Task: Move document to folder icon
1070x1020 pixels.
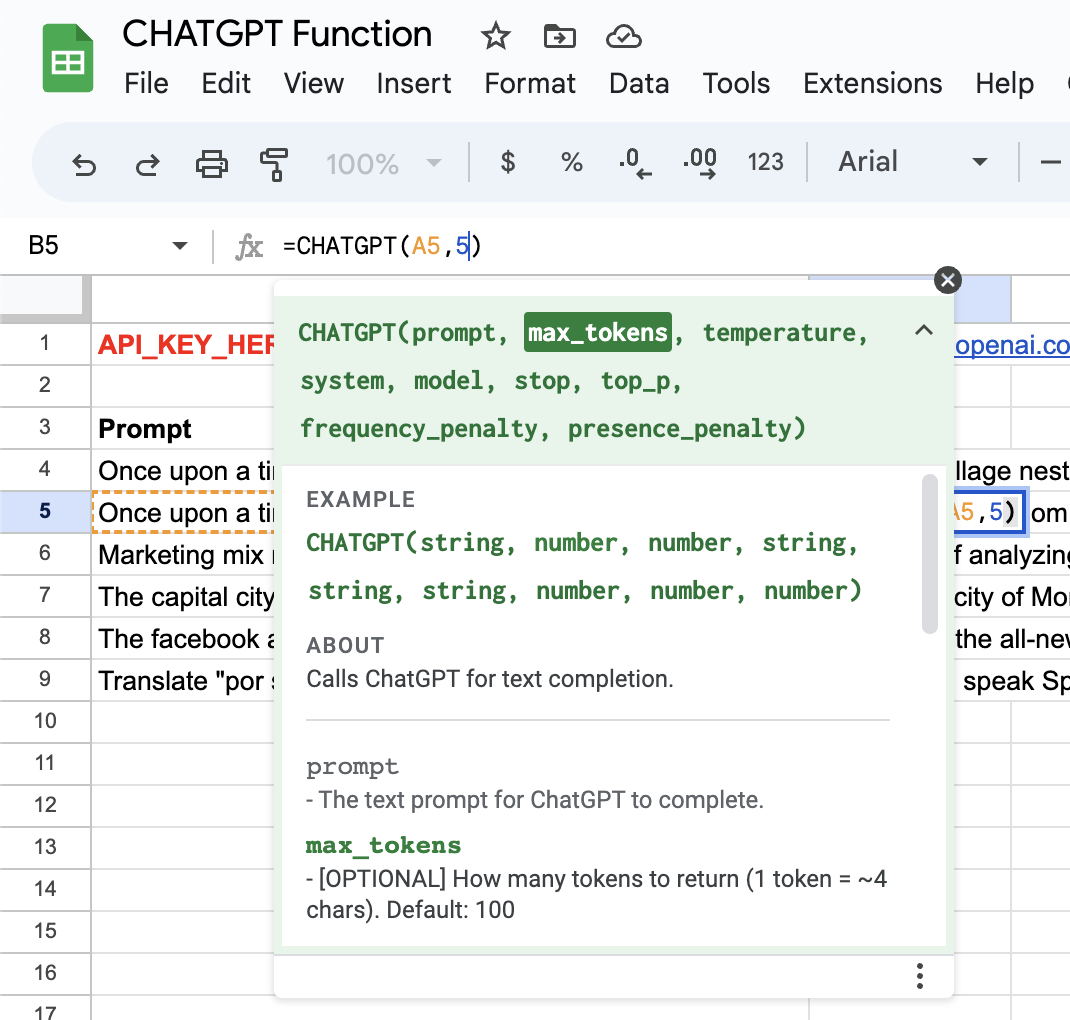Action: [560, 36]
